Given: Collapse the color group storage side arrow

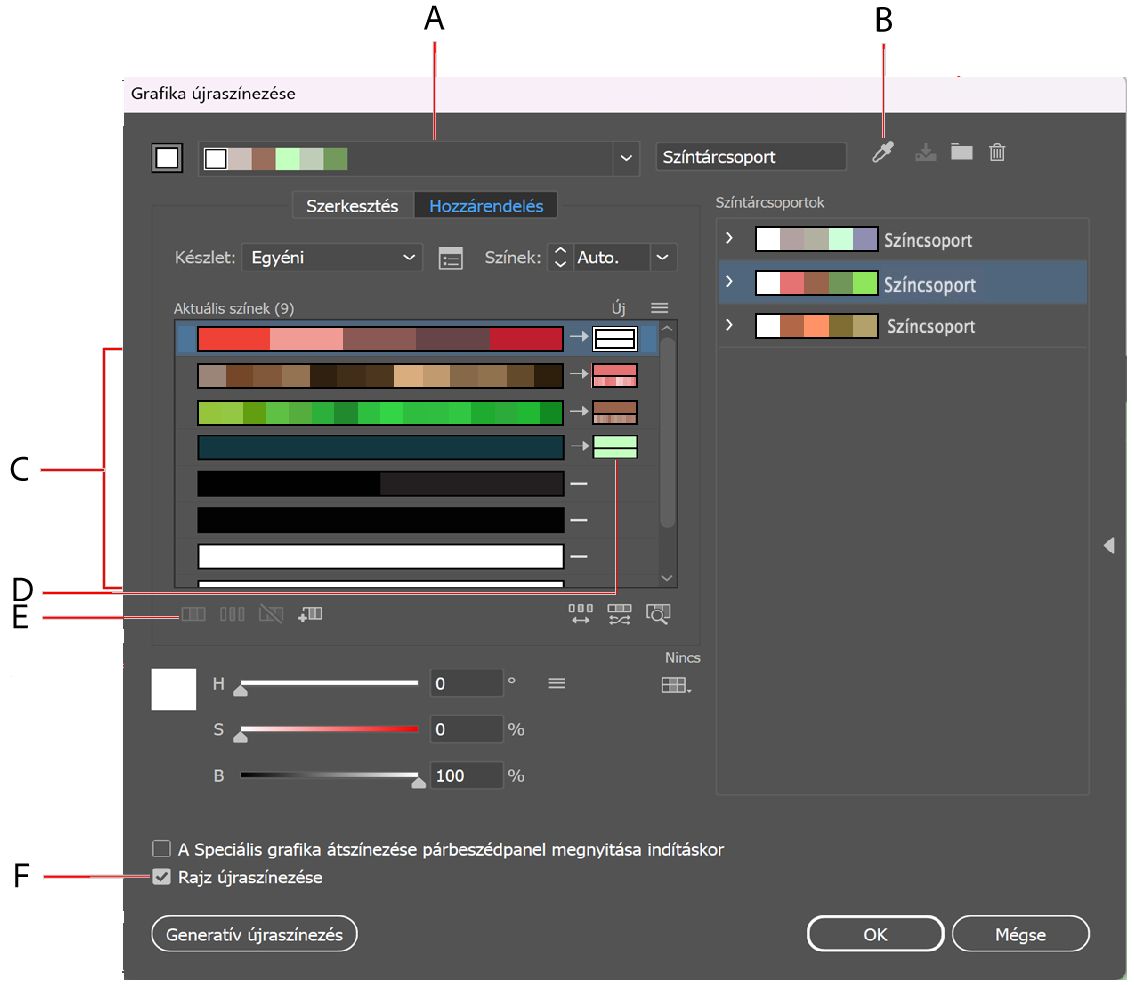Looking at the screenshot, I should pyautogui.click(x=1109, y=546).
